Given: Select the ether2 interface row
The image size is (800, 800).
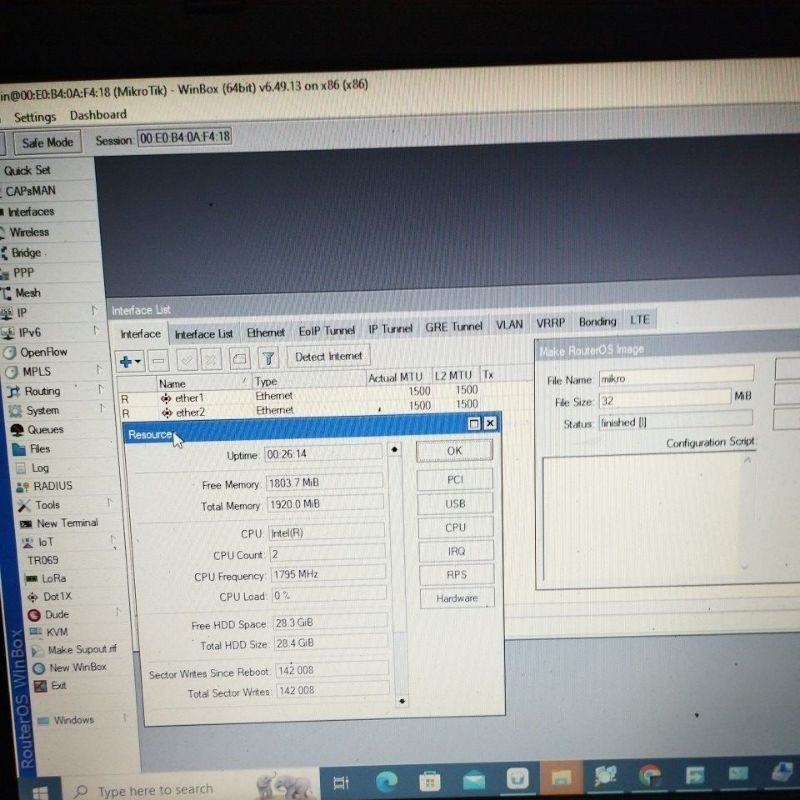Looking at the screenshot, I should tap(327, 409).
